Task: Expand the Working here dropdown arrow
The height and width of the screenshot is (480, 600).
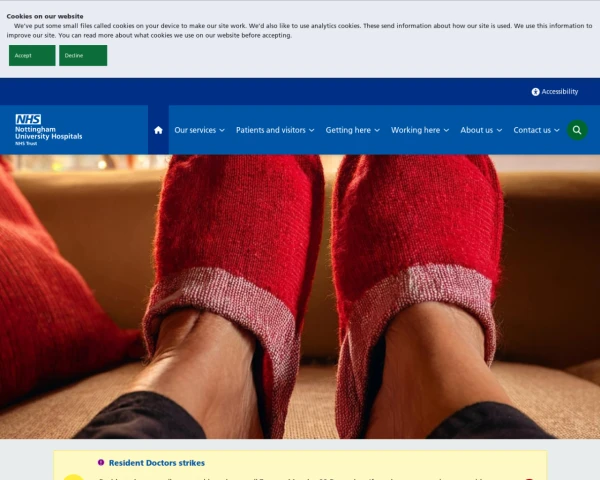Action: [x=446, y=130]
